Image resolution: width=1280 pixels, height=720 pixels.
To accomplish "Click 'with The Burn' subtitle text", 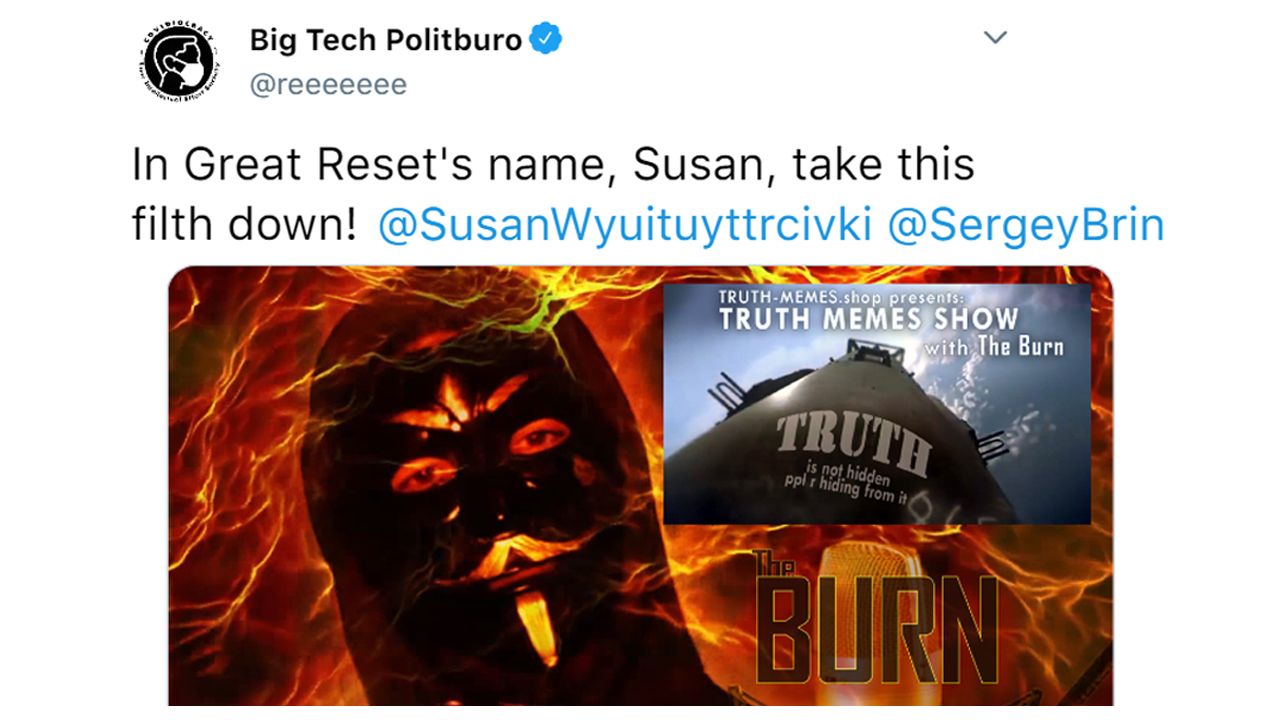I will (993, 347).
